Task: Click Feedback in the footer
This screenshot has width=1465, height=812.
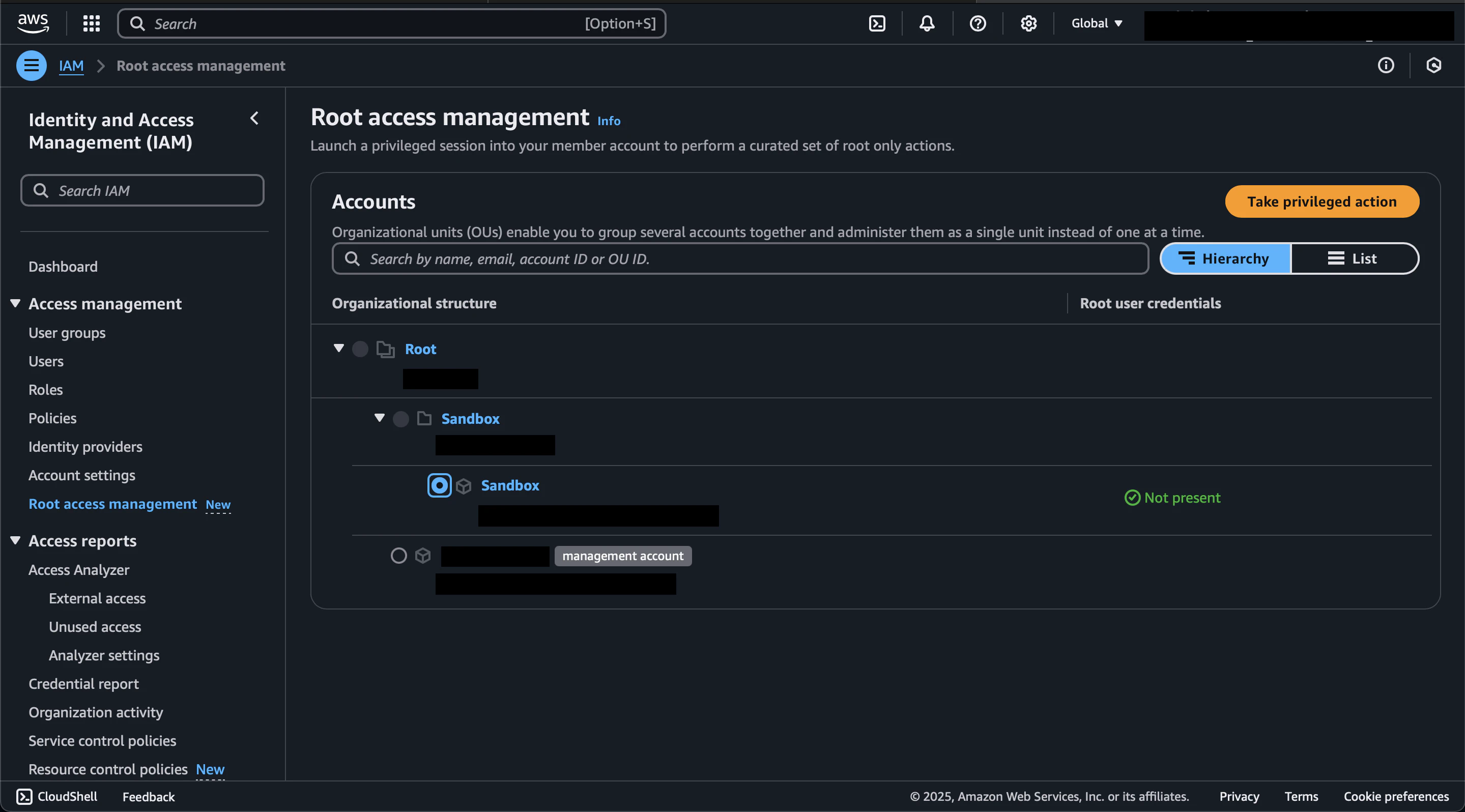Action: 149,797
